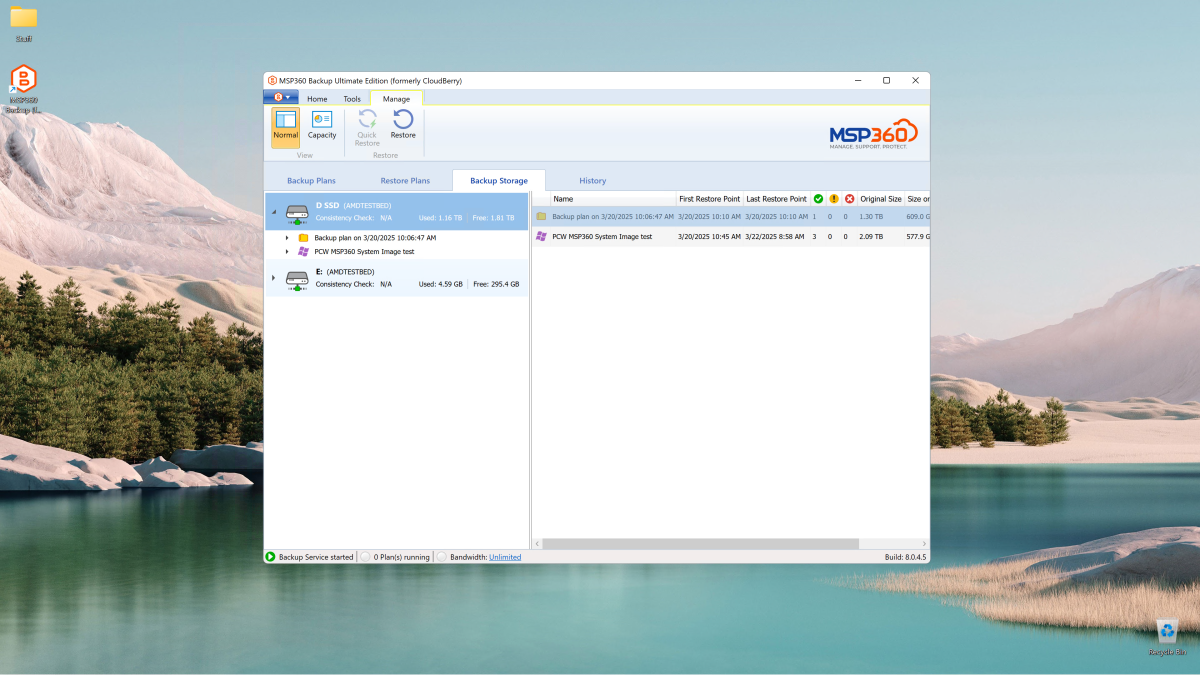Select the Manage ribbon tab
This screenshot has height=675, width=1200.
point(396,99)
